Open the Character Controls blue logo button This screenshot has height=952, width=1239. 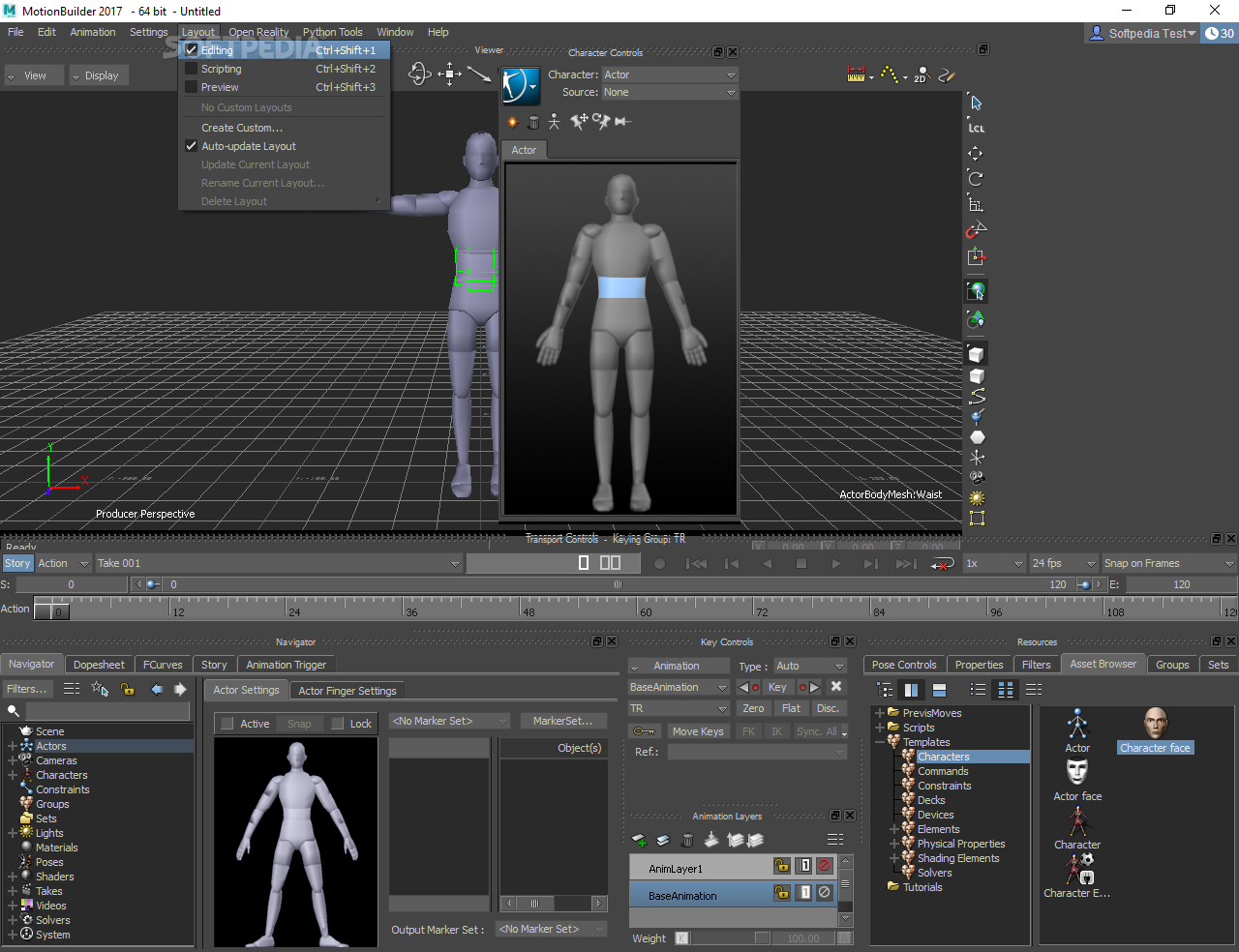[521, 85]
